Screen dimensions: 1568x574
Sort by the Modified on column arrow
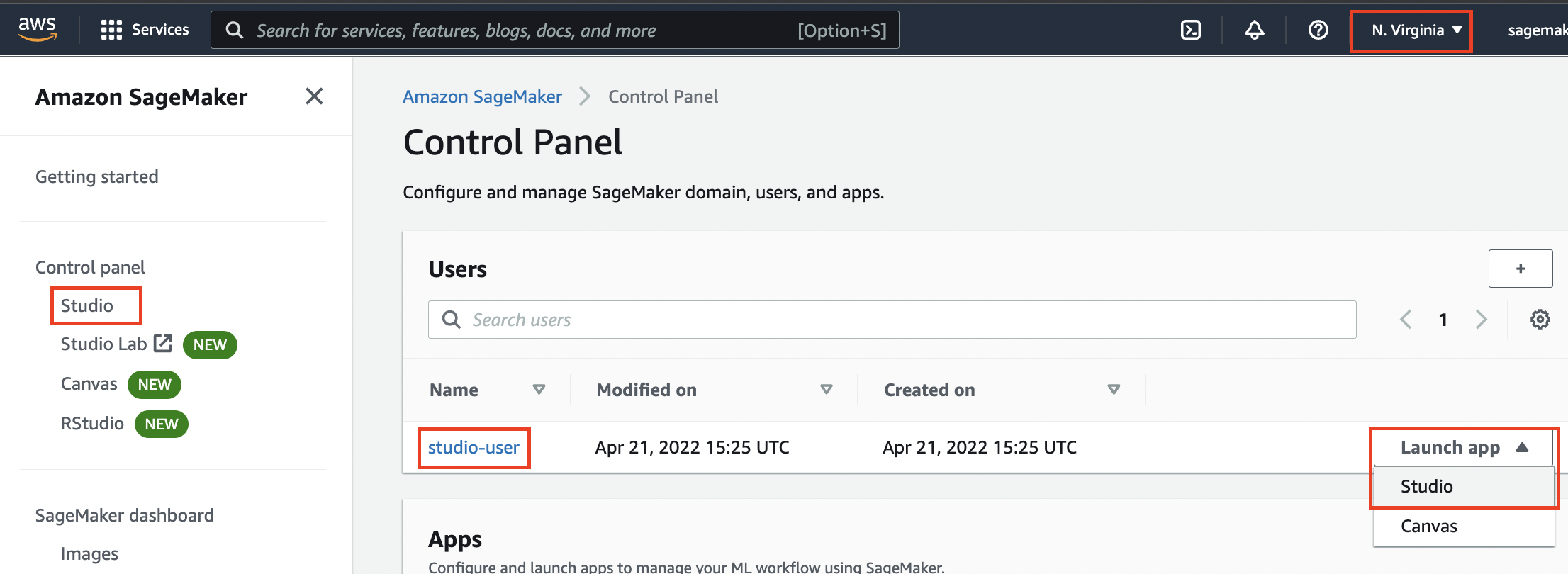coord(826,390)
